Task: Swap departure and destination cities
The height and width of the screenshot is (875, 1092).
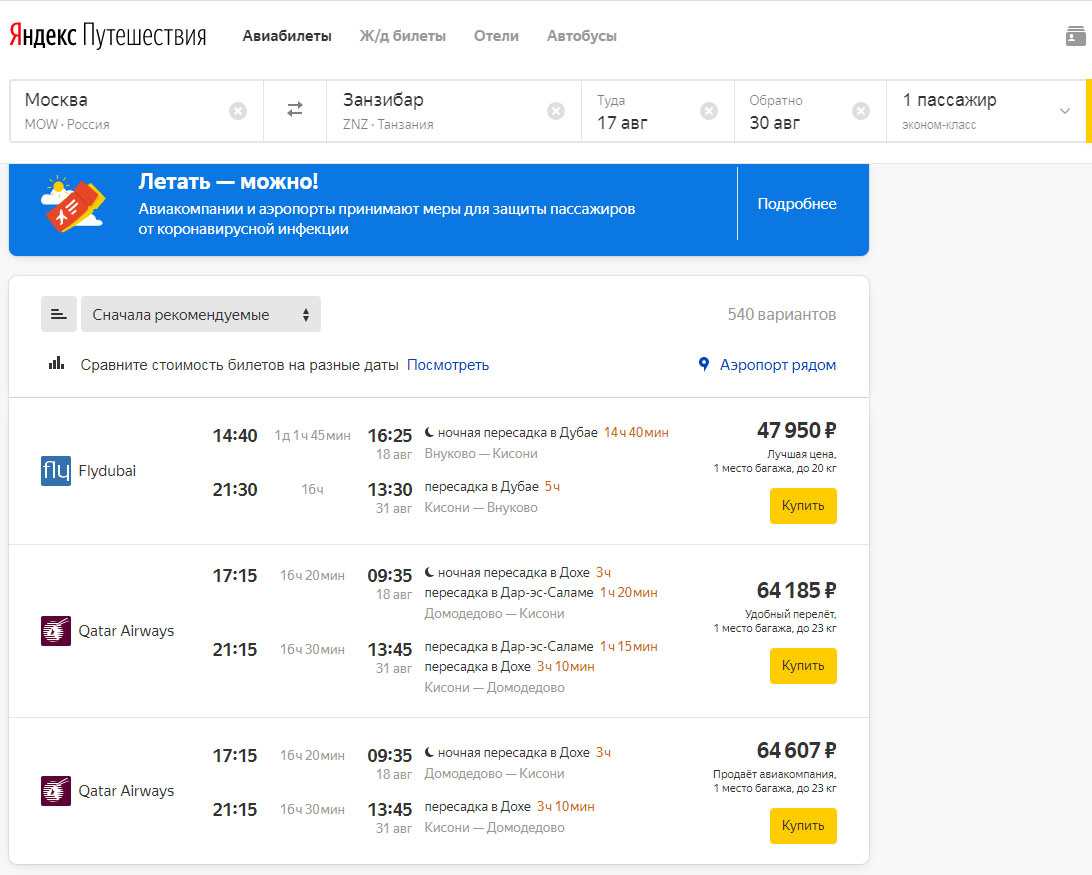Action: [295, 109]
